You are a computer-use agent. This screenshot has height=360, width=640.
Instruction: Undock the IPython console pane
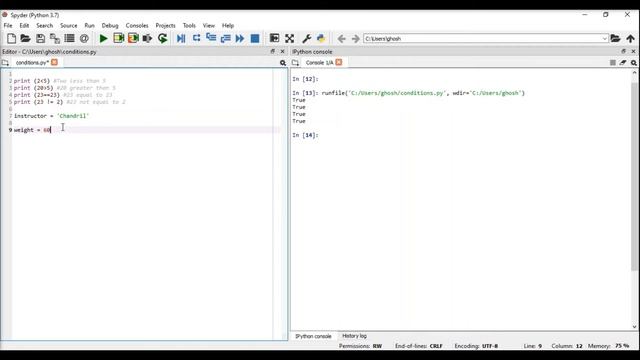point(623,51)
